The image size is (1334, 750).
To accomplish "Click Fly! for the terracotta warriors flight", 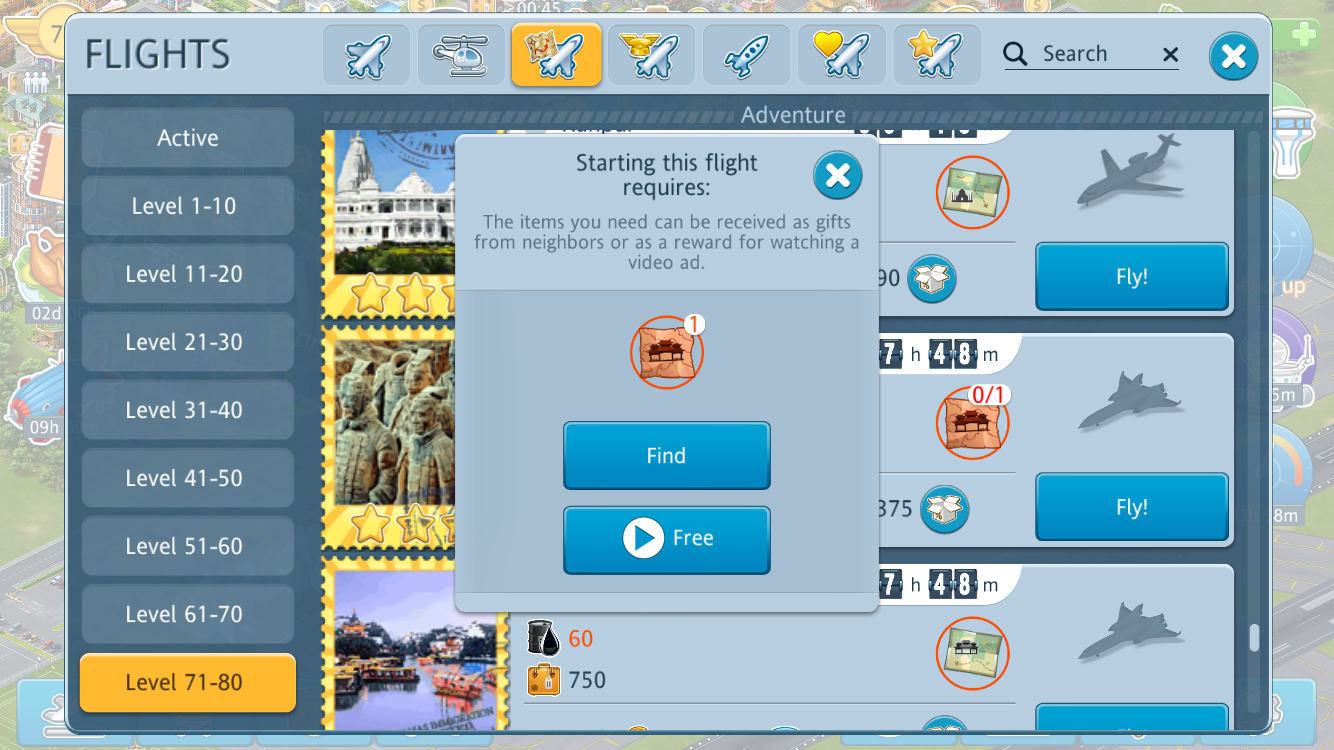I will click(x=1132, y=507).
